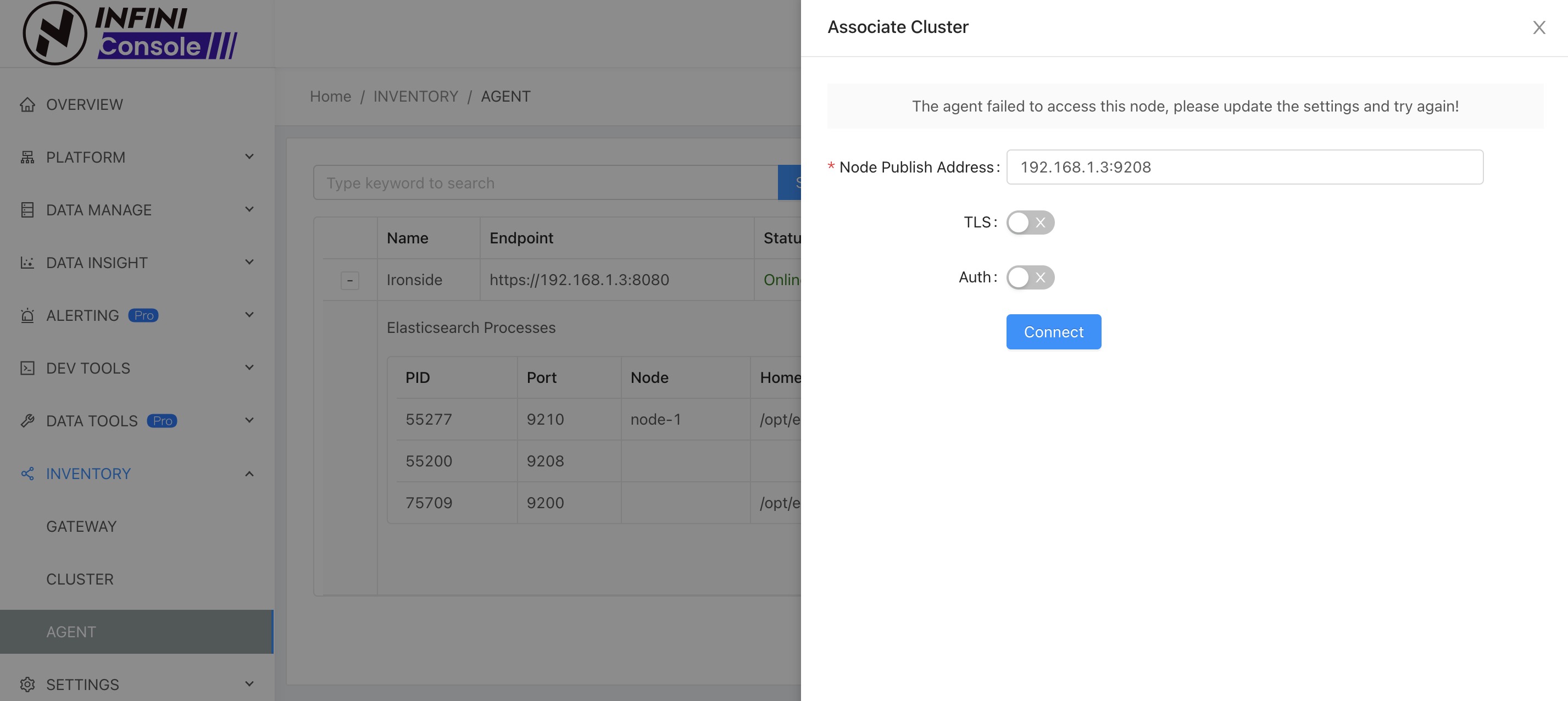1568x701 pixels.
Task: Expand the Platform menu chevron
Action: 249,157
